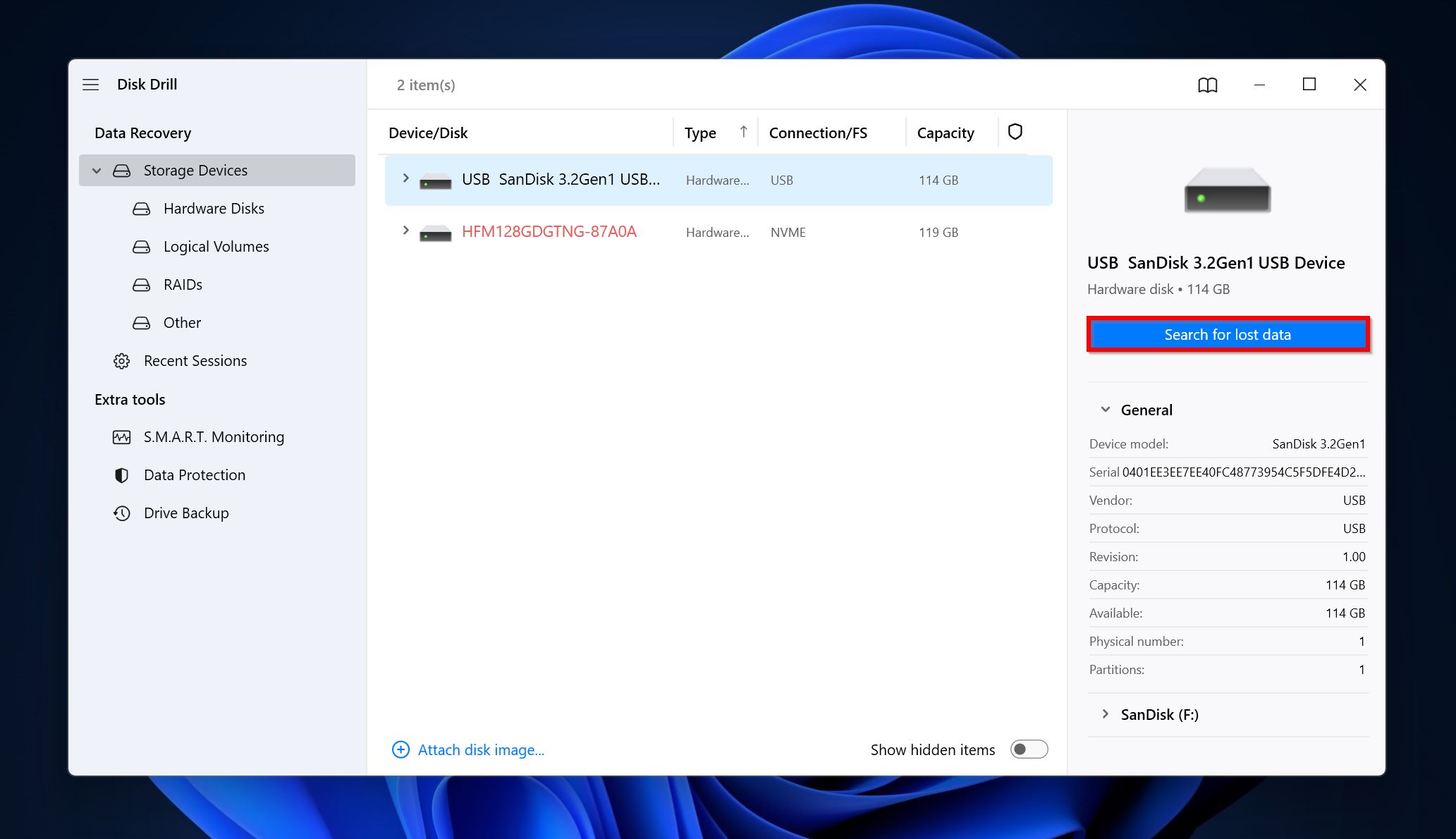Expand the SanDisk 3.2Gen1 USB row
Viewport: 1456px width, 839px height.
[x=405, y=178]
